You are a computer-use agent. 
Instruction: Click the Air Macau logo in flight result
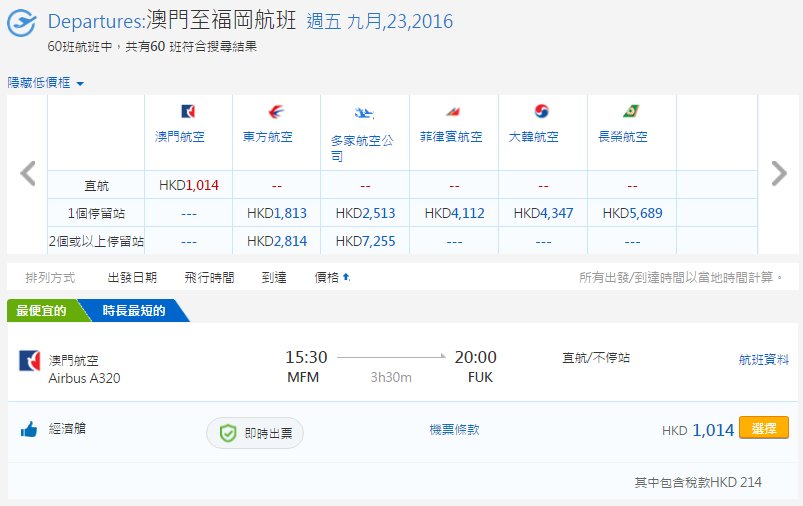[x=29, y=361]
